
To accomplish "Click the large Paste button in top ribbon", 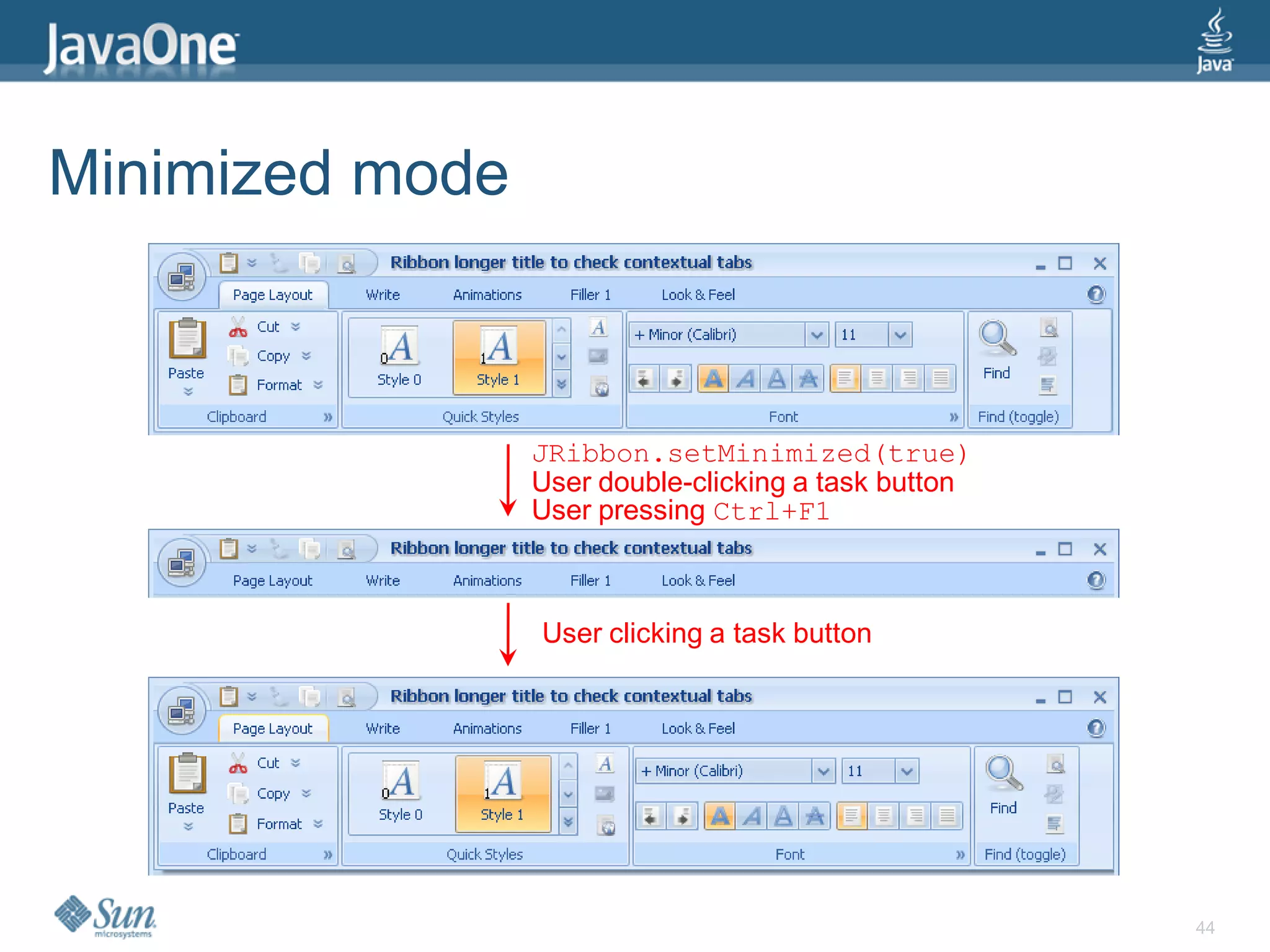I will 187,356.
